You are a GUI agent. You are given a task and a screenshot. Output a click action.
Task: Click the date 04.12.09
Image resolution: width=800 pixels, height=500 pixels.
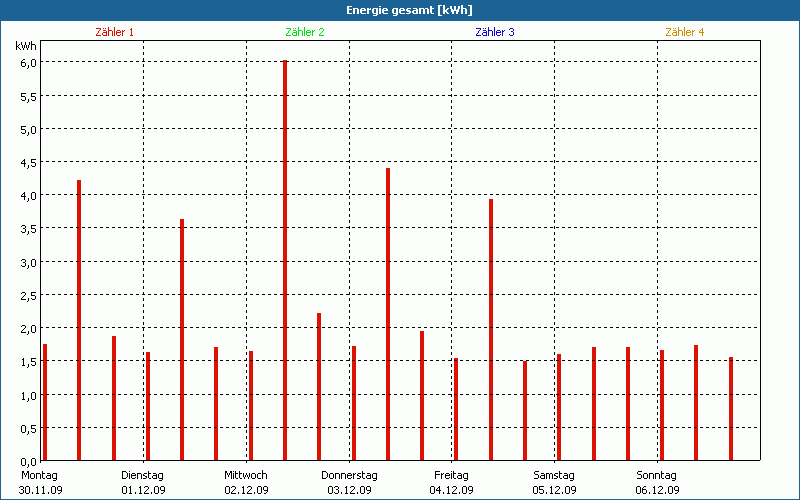click(452, 490)
